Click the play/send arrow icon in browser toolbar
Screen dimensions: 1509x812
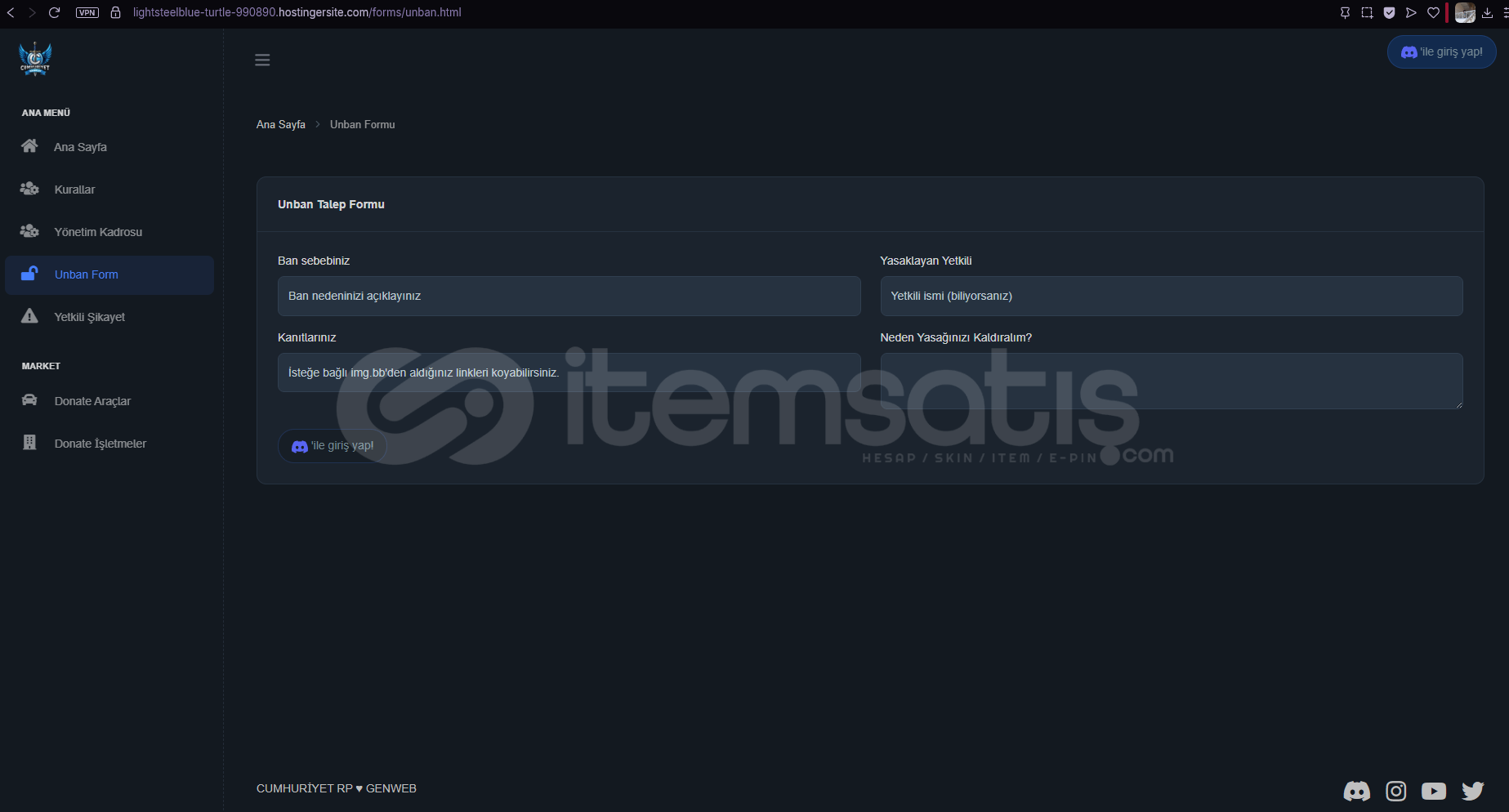coord(1411,12)
